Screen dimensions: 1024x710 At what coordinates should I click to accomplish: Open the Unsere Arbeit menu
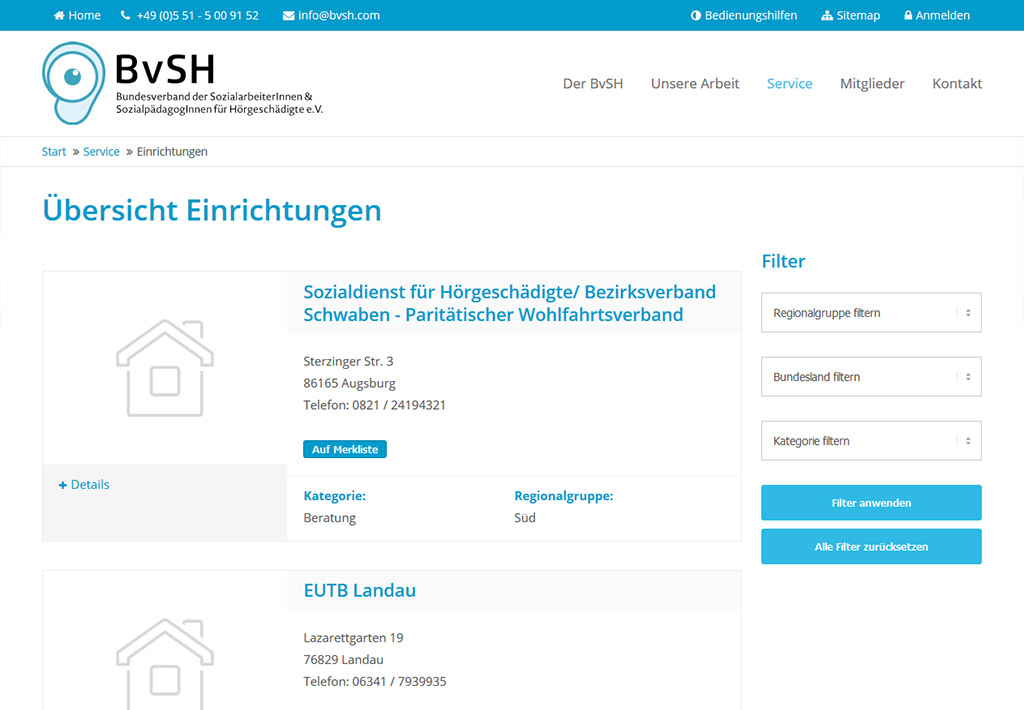695,84
